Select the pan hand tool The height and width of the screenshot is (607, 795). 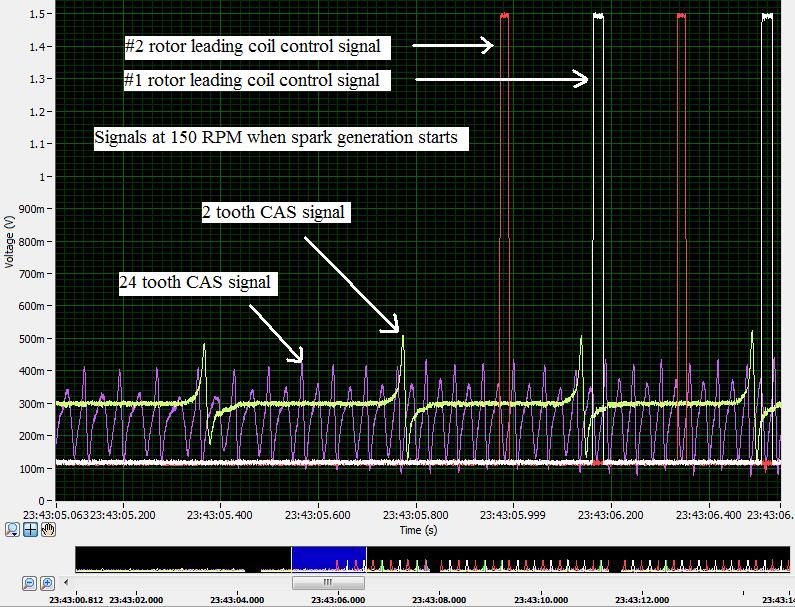48,530
